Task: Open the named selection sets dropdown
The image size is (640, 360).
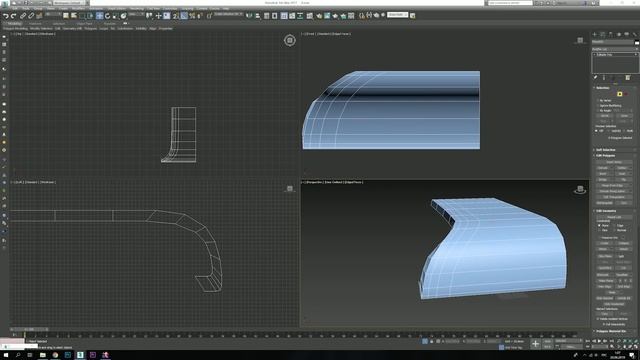Action: tap(229, 14)
